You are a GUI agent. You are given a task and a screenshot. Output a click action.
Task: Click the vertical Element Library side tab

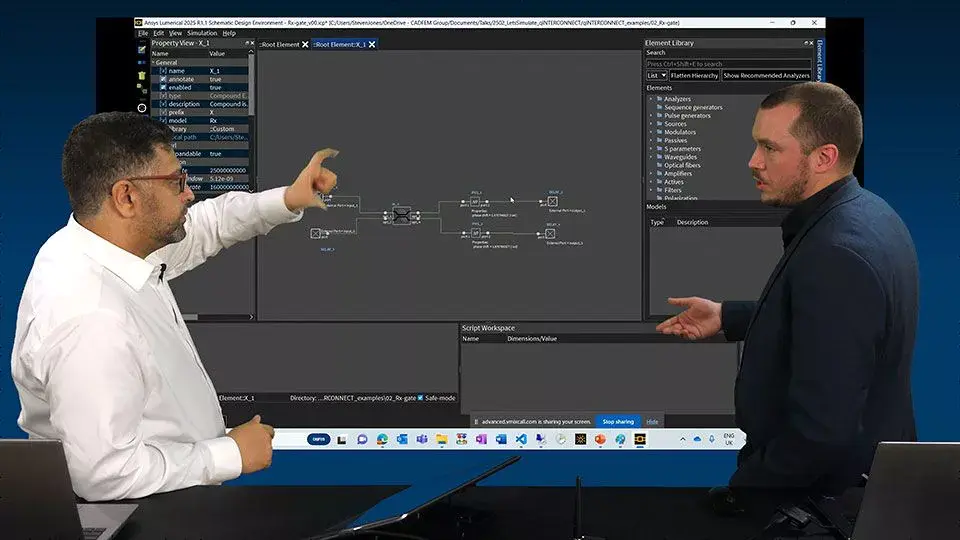click(x=820, y=60)
